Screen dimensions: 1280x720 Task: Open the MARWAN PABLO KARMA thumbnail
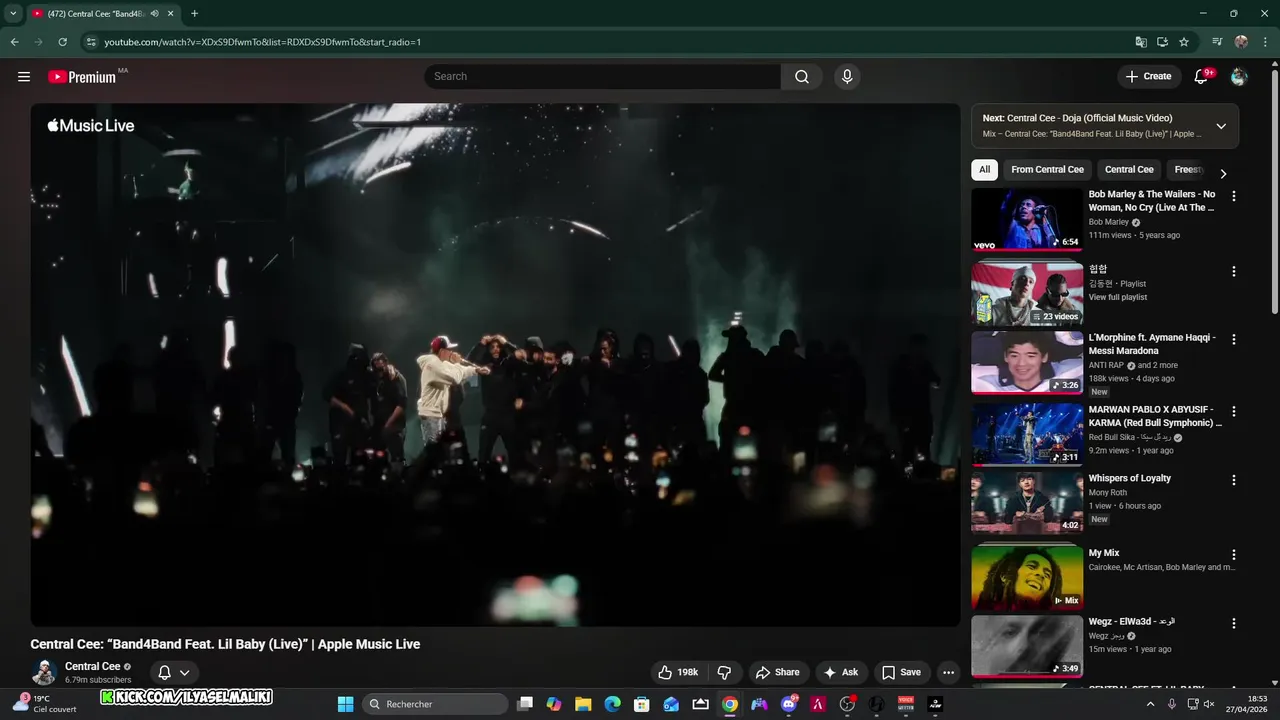[x=1027, y=434]
